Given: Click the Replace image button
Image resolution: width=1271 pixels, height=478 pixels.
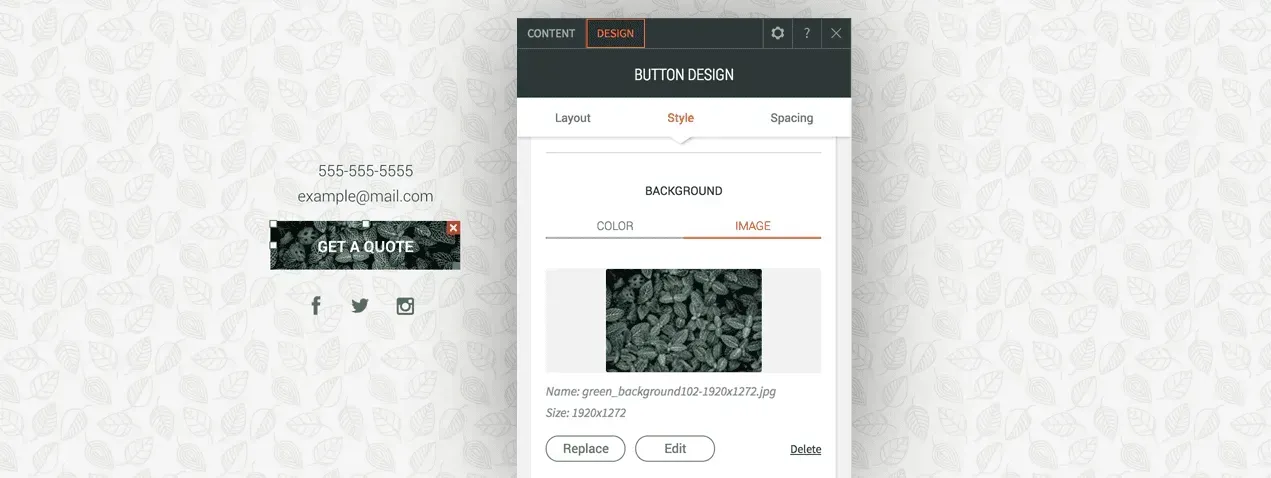Looking at the screenshot, I should click(586, 449).
